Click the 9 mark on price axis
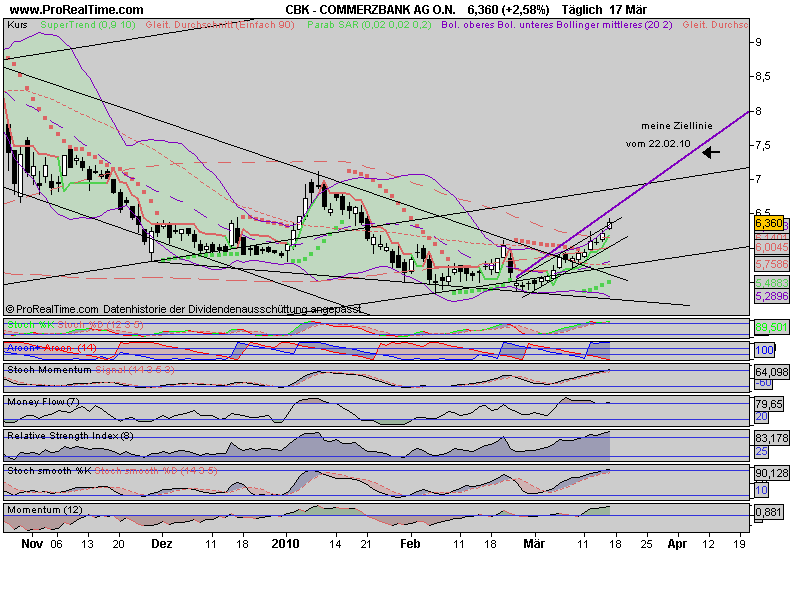 [x=758, y=42]
